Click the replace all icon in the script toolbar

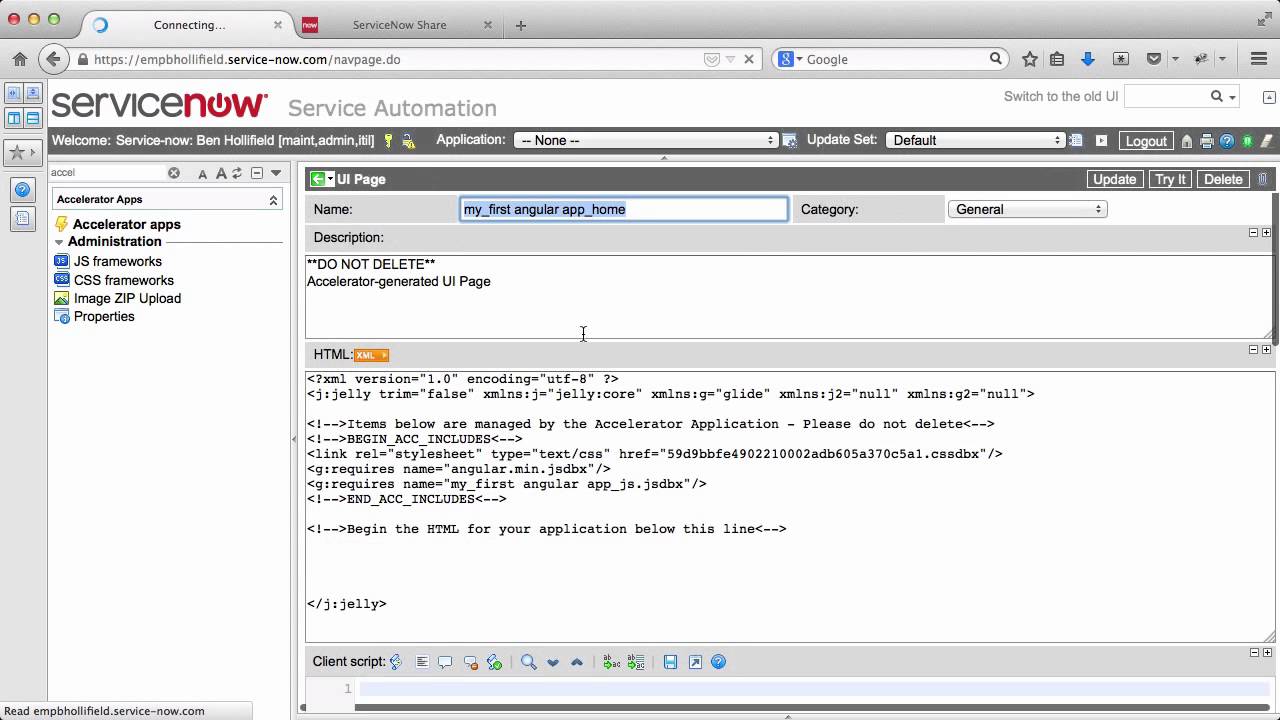coord(635,662)
